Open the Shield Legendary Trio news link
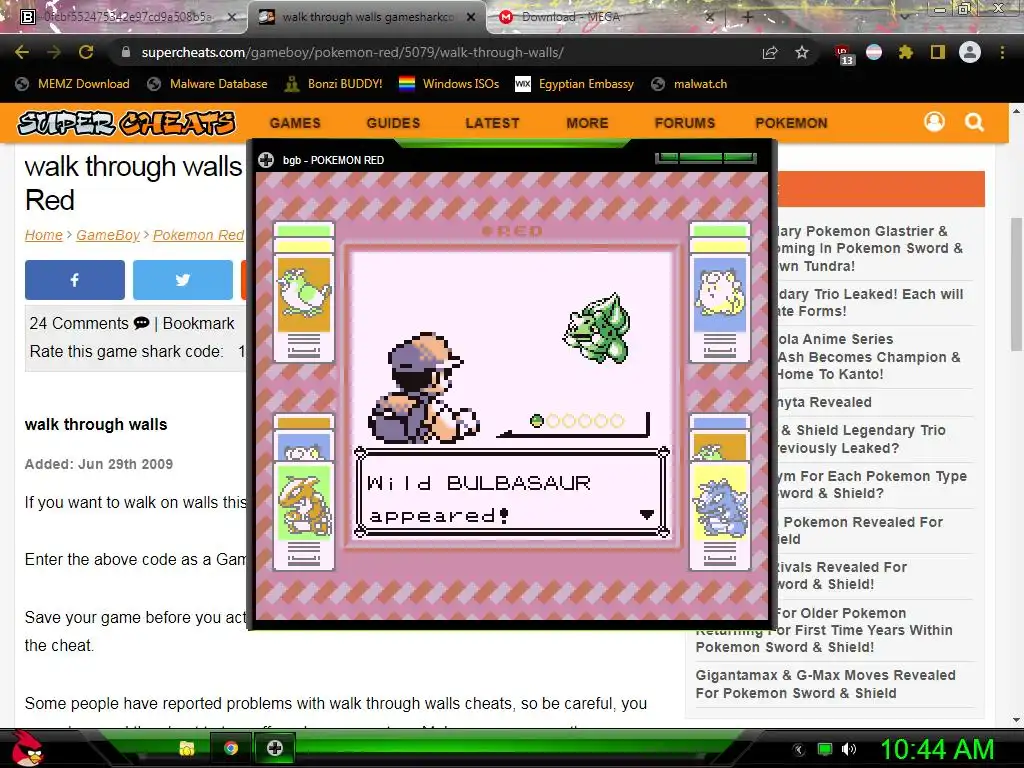This screenshot has height=768, width=1024. point(863,439)
